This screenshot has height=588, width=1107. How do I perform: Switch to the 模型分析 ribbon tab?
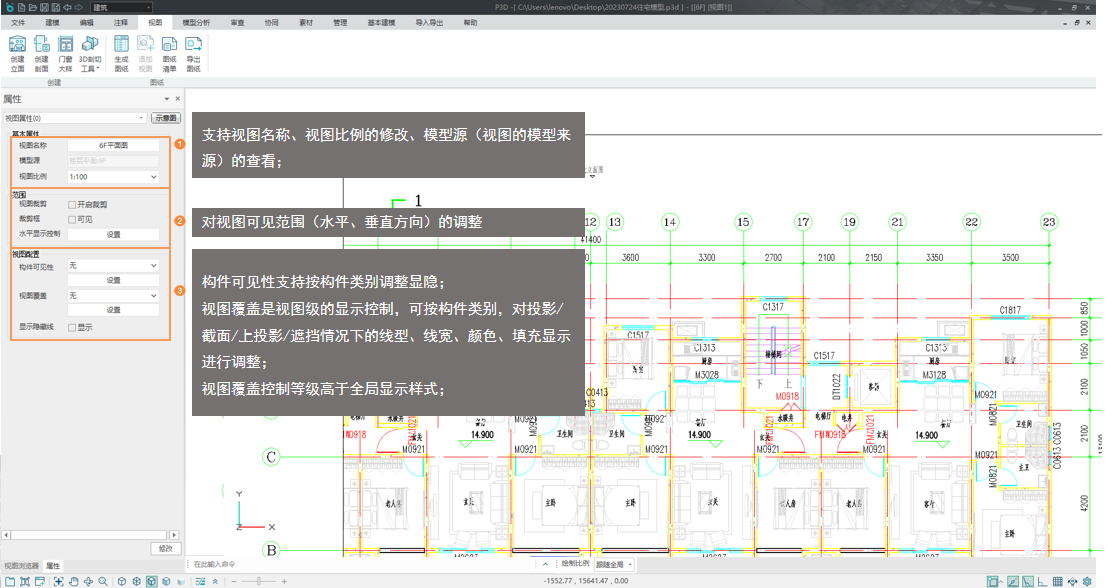195,21
